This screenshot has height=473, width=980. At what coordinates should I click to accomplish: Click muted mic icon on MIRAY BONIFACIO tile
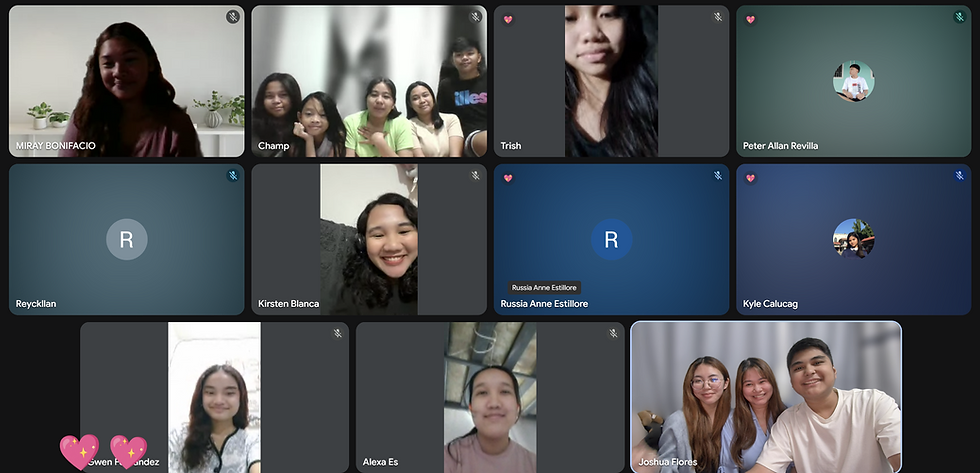tap(233, 17)
